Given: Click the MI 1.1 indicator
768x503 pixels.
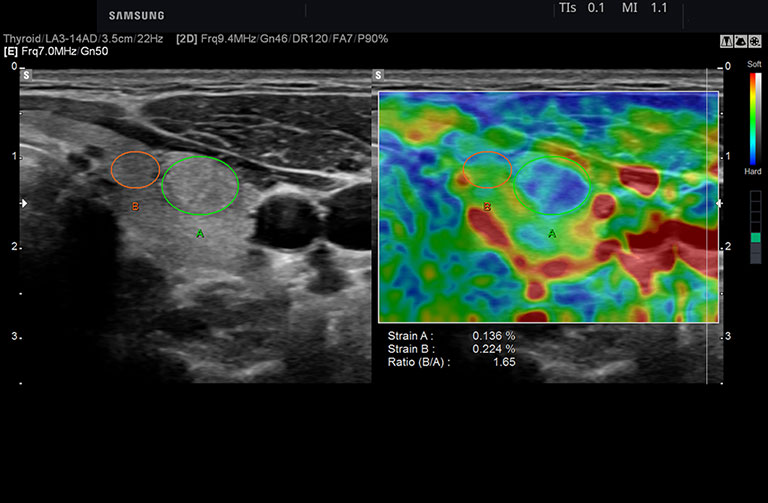Looking at the screenshot, I should click(x=645, y=8).
